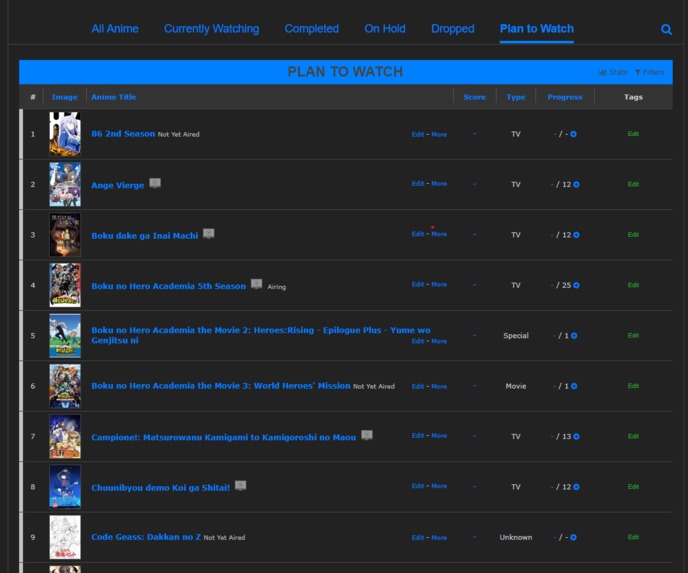Image resolution: width=688 pixels, height=573 pixels.
Task: Set score for Ange Vierge
Action: click(x=474, y=184)
